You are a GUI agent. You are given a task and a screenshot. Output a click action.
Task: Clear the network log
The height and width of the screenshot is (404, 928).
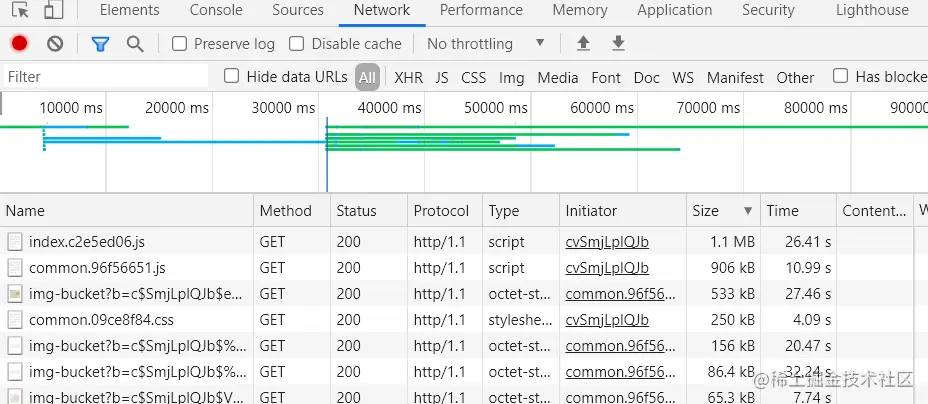click(x=55, y=44)
